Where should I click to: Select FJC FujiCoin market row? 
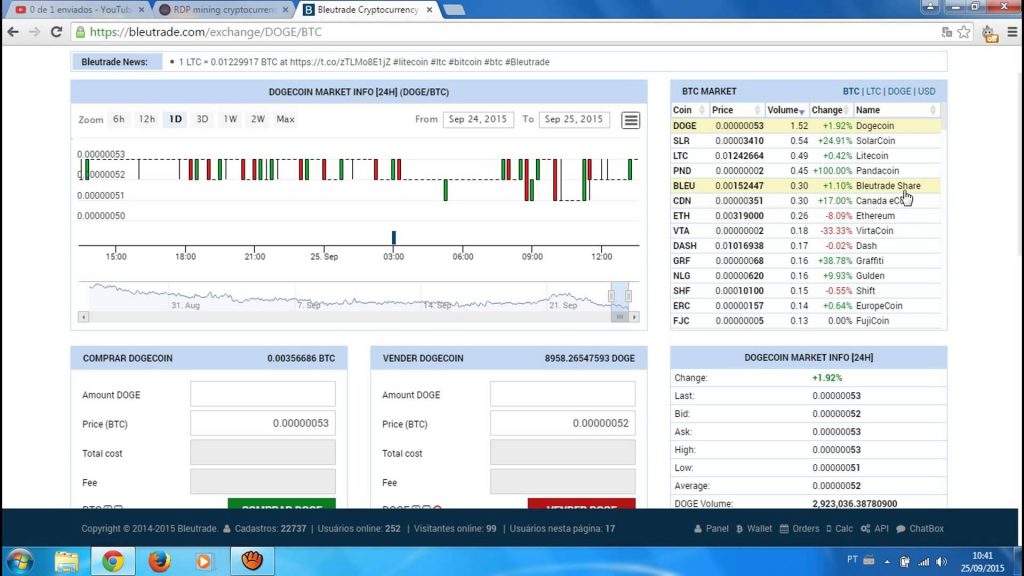[806, 321]
